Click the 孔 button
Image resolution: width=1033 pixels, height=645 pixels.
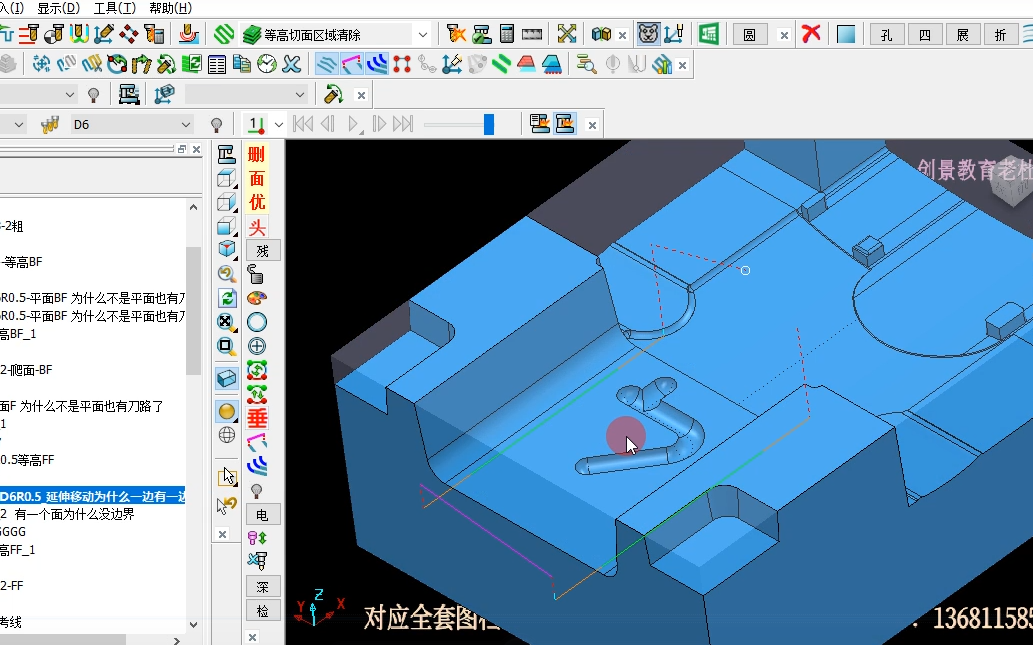click(887, 34)
